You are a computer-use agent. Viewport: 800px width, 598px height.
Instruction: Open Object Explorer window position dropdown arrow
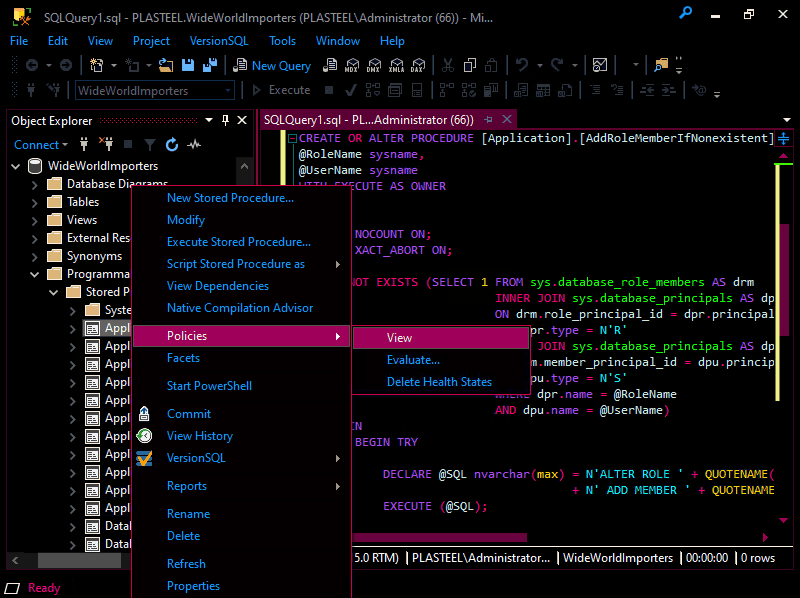coord(209,120)
